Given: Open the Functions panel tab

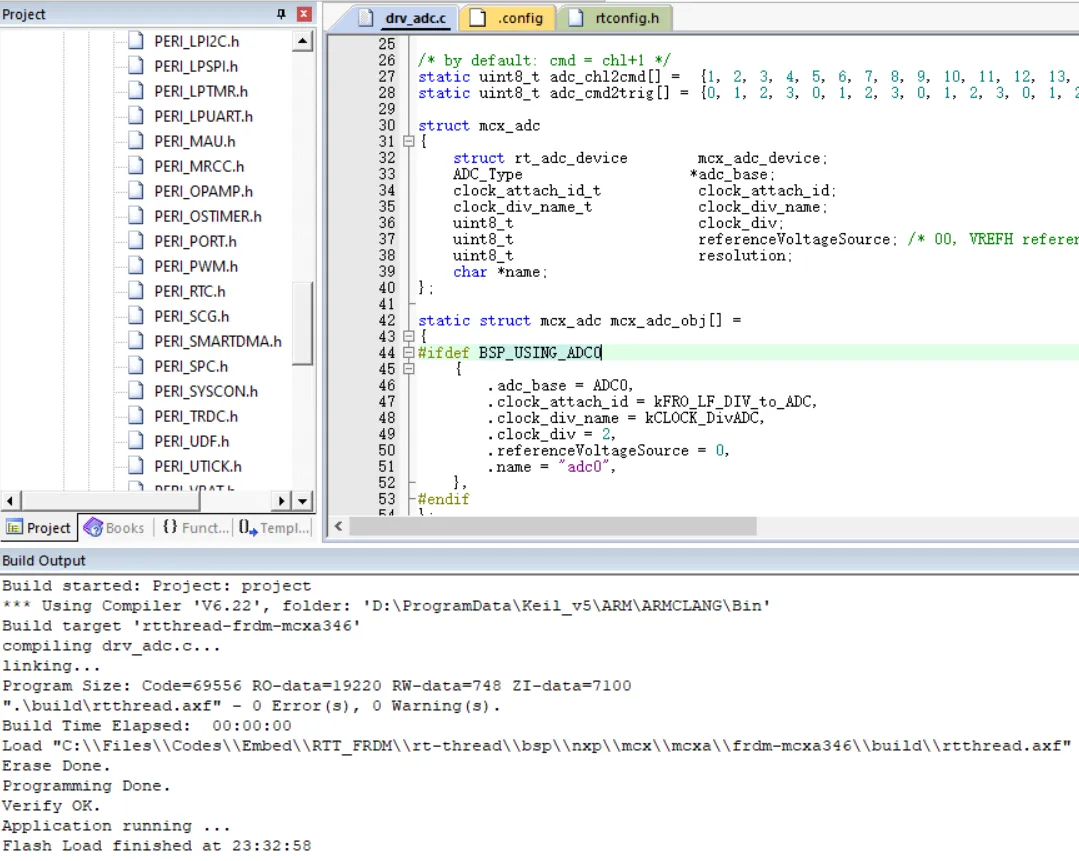Looking at the screenshot, I should [x=195, y=528].
